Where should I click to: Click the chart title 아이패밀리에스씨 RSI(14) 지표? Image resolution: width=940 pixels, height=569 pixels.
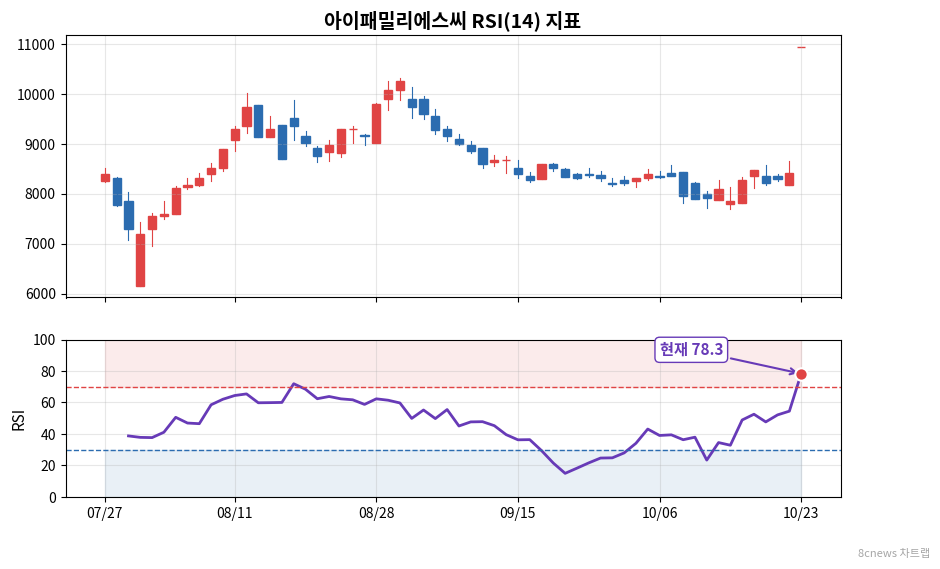coord(452,20)
